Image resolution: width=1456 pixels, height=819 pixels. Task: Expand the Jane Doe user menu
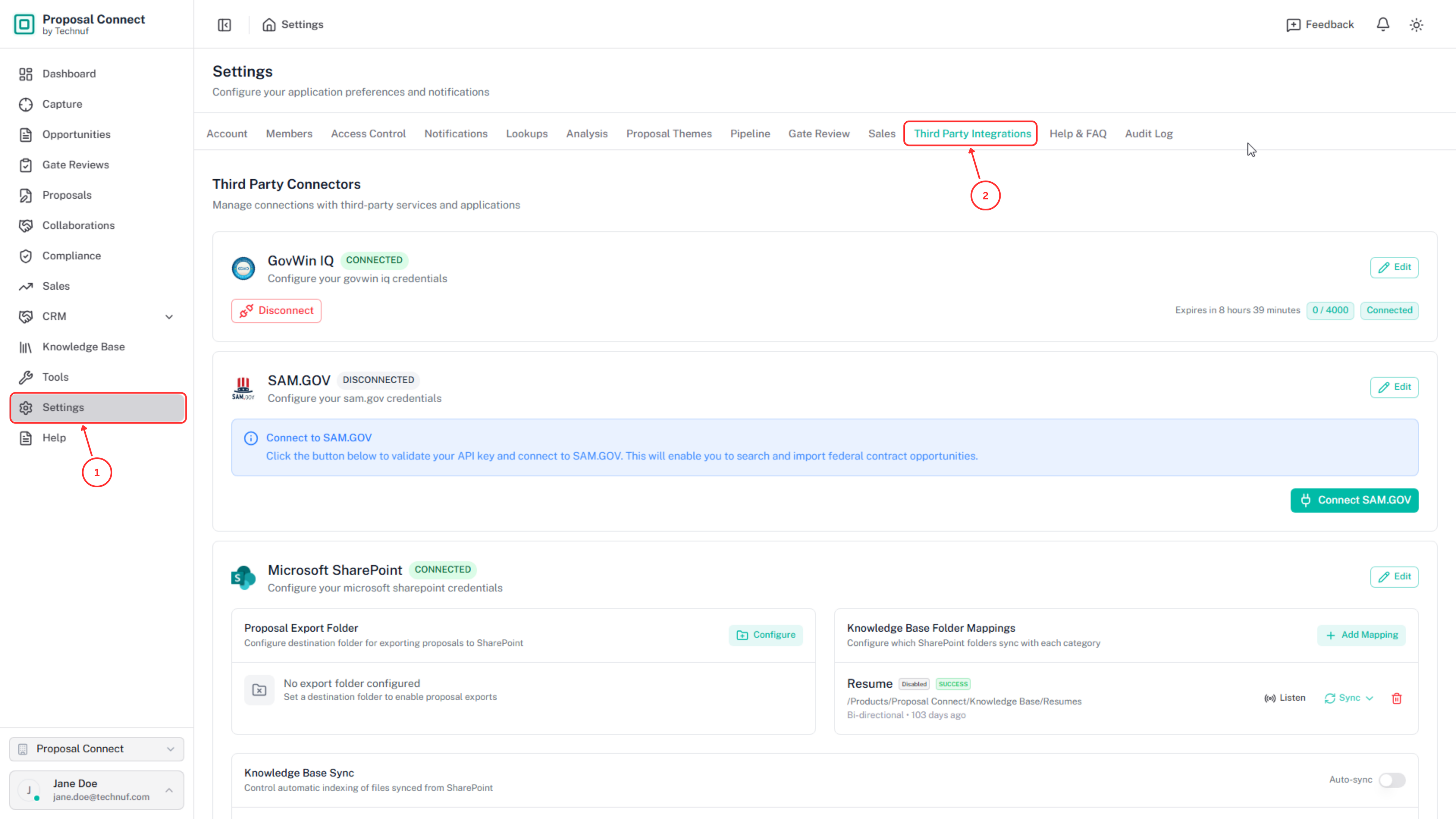(97, 790)
